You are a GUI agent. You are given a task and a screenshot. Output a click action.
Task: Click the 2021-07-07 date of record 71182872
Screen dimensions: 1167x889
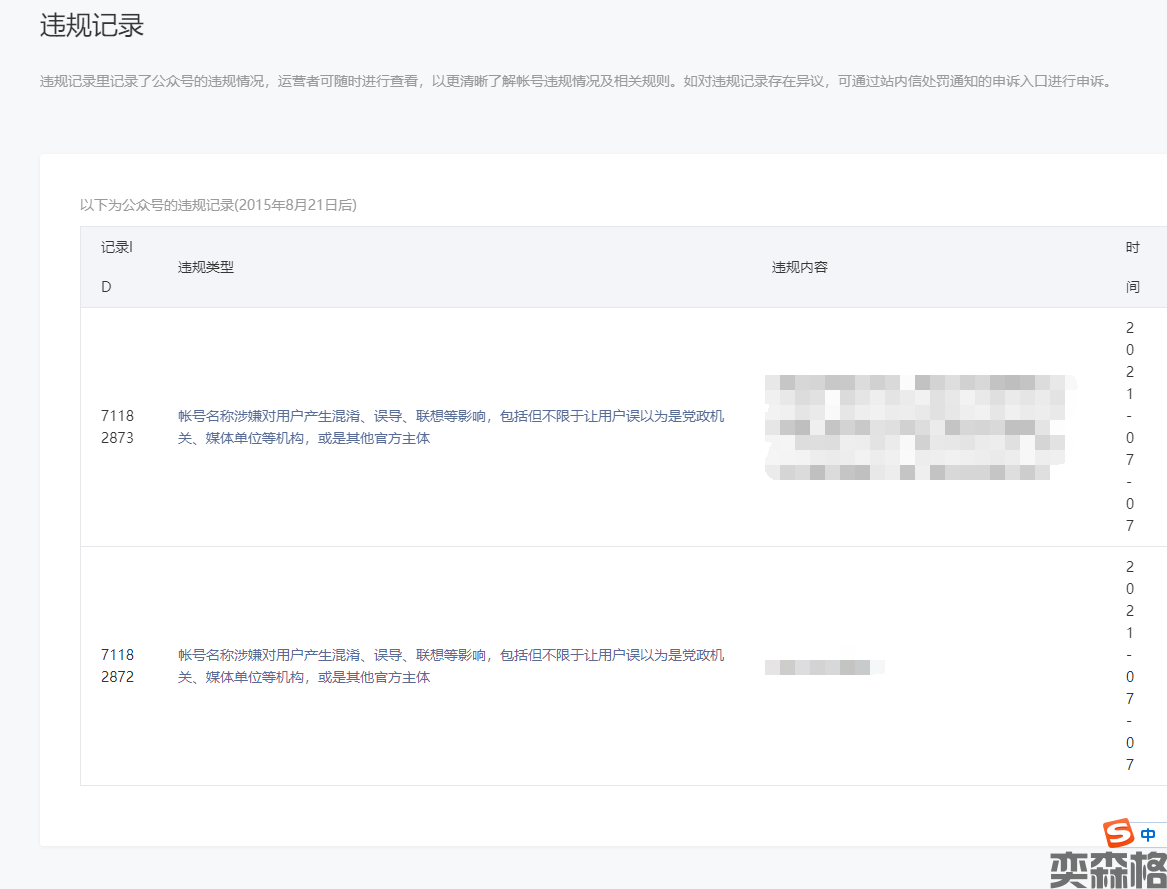coord(1130,666)
